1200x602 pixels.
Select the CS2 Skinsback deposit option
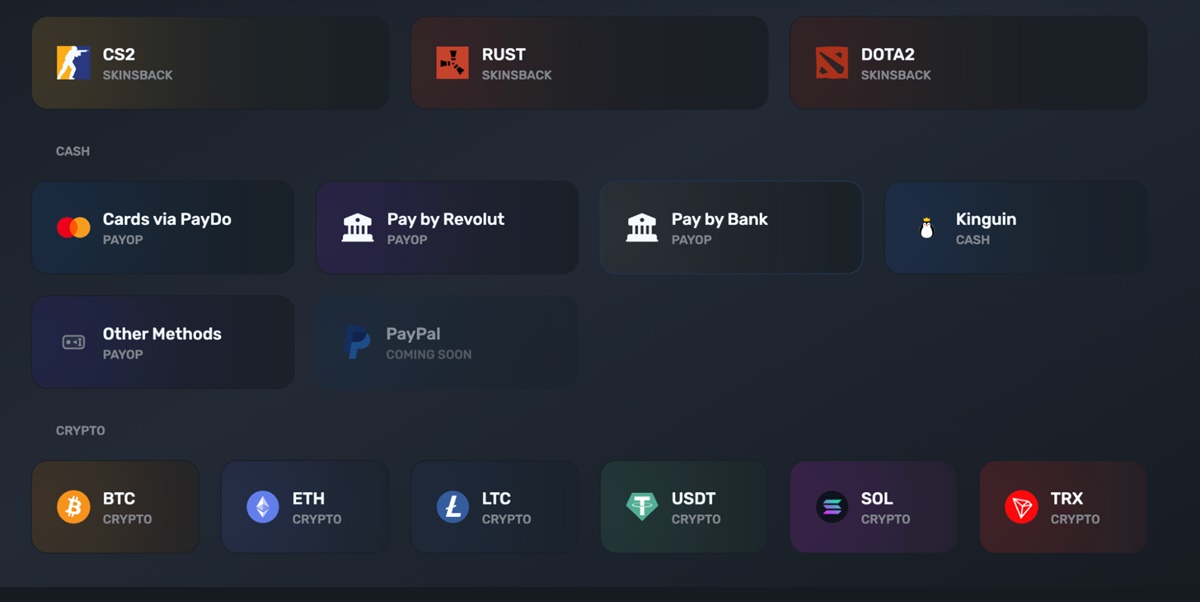tap(210, 63)
